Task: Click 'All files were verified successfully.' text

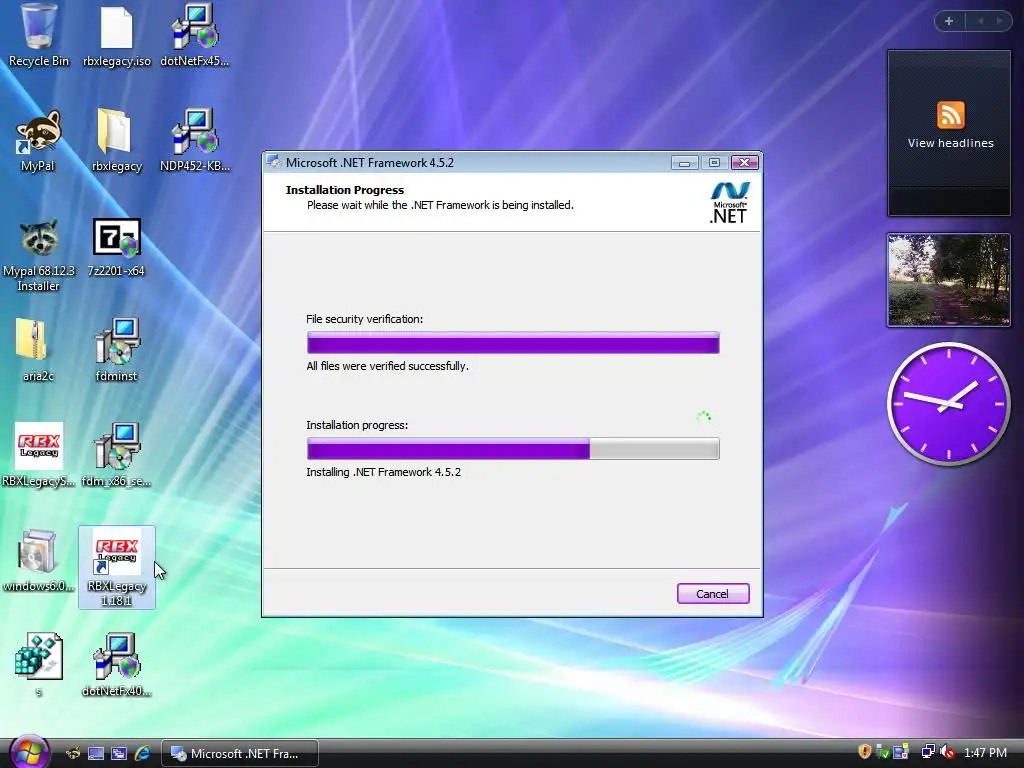Action: 387,366
